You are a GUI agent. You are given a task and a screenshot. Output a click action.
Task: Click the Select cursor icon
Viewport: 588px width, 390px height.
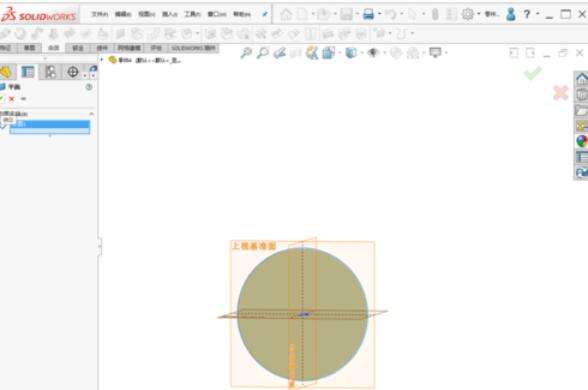click(x=412, y=14)
